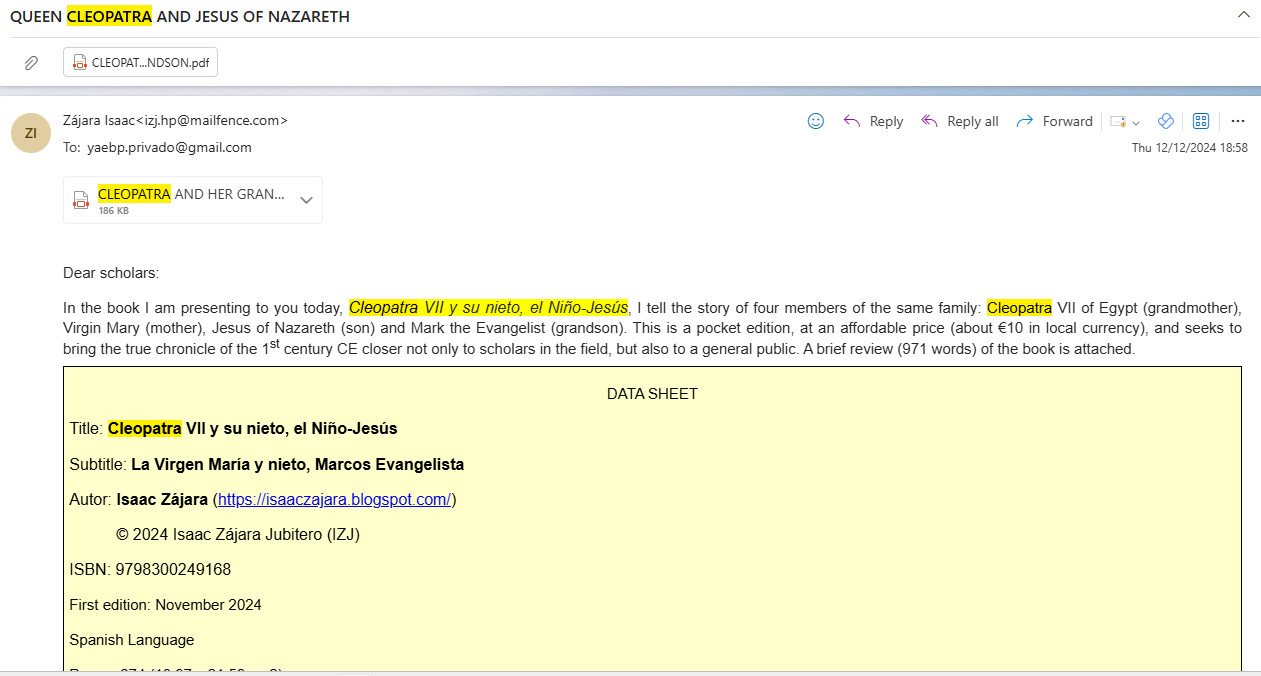Forward this email
Viewport: 1261px width, 676px height.
[x=1054, y=121]
